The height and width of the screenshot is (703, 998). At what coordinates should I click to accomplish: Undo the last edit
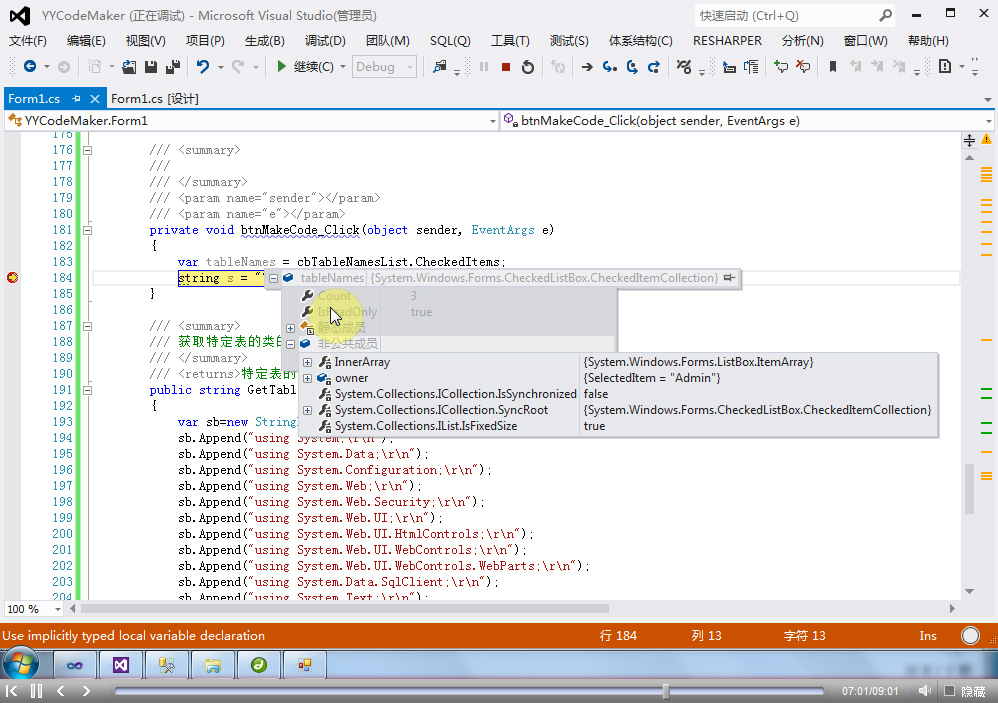tap(202, 66)
